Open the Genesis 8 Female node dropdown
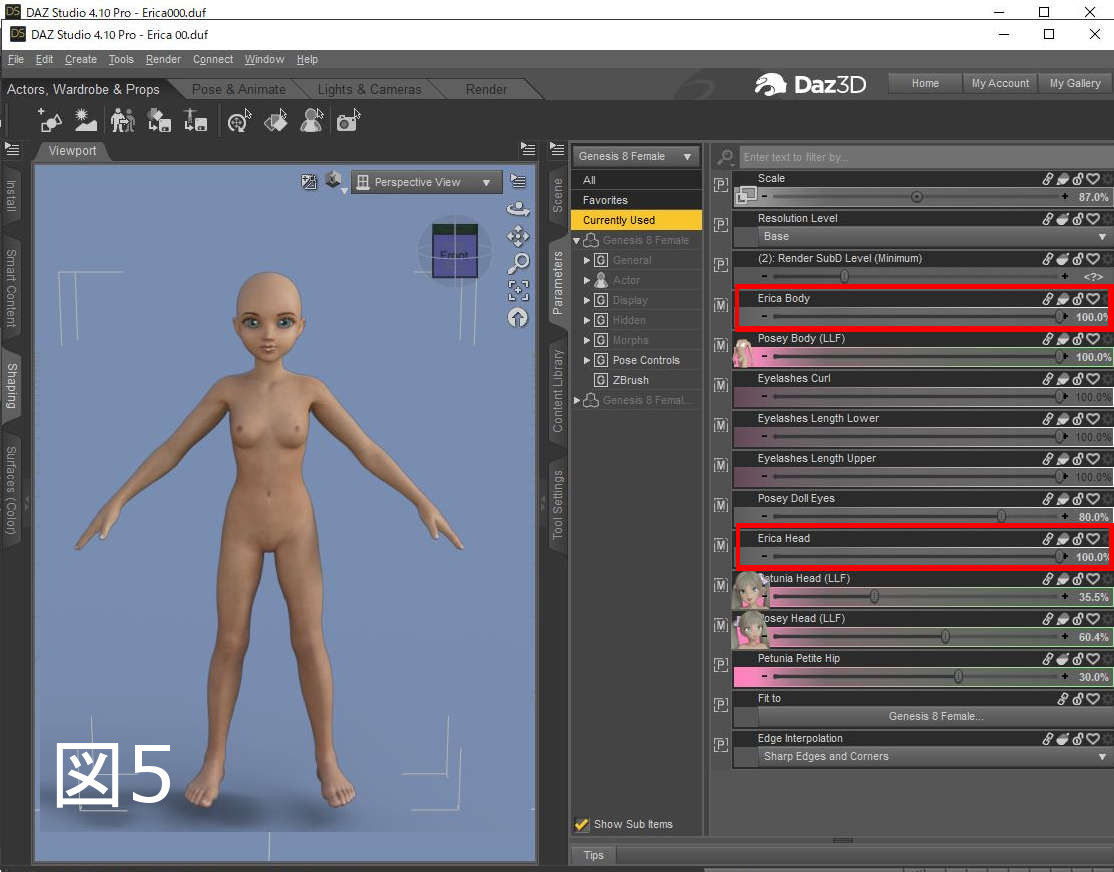The width and height of the screenshot is (1114, 872). point(635,156)
